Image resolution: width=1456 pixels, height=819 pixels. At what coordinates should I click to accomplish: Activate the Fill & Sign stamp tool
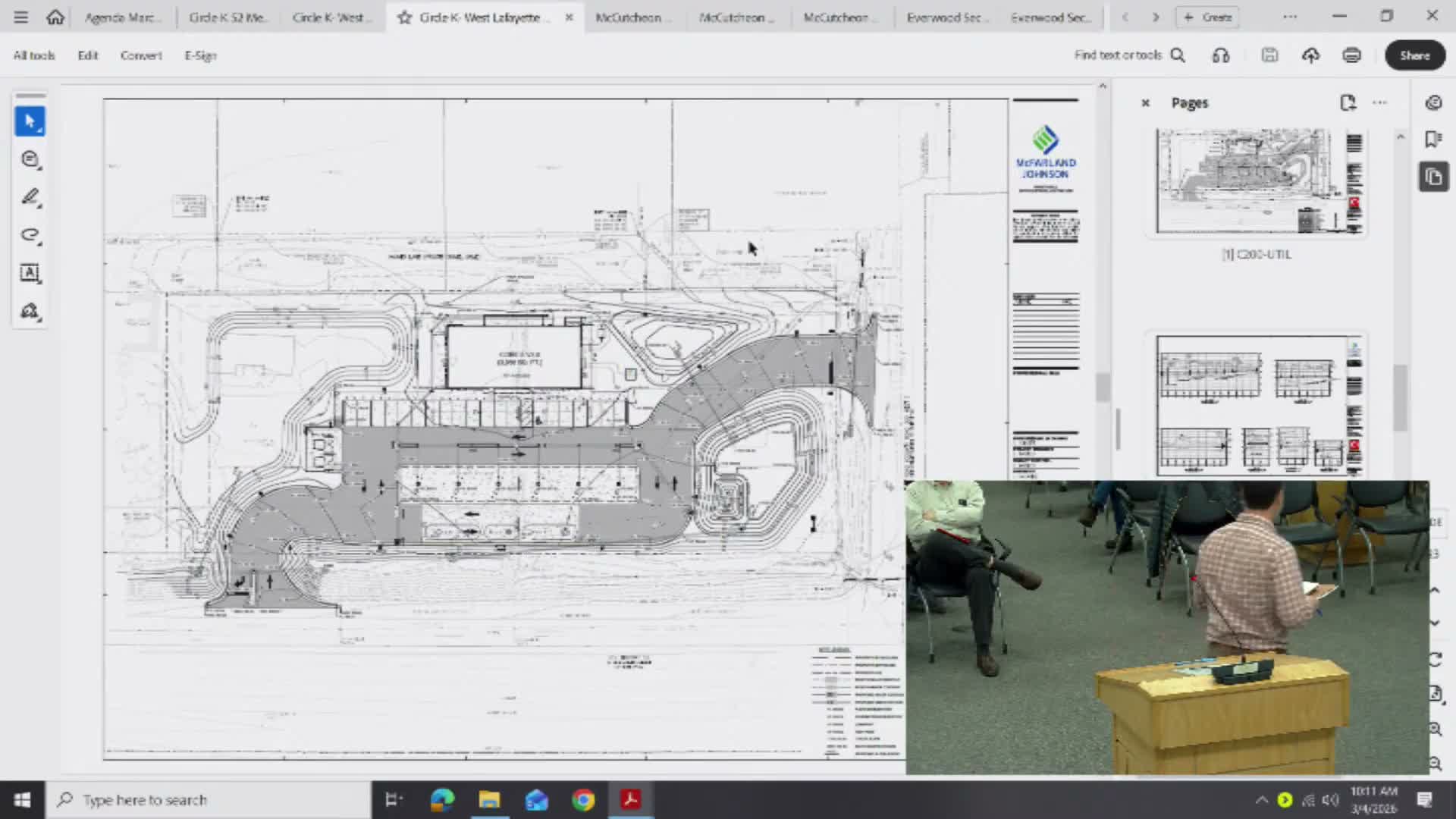pyautogui.click(x=30, y=311)
